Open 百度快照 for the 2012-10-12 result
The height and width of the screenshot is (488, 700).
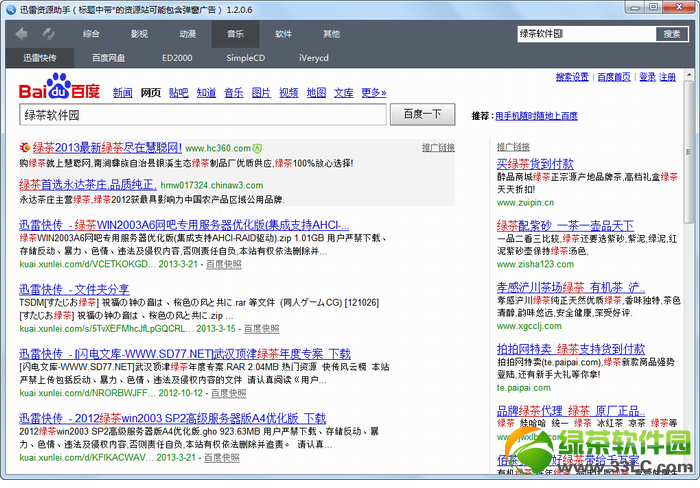point(229,393)
